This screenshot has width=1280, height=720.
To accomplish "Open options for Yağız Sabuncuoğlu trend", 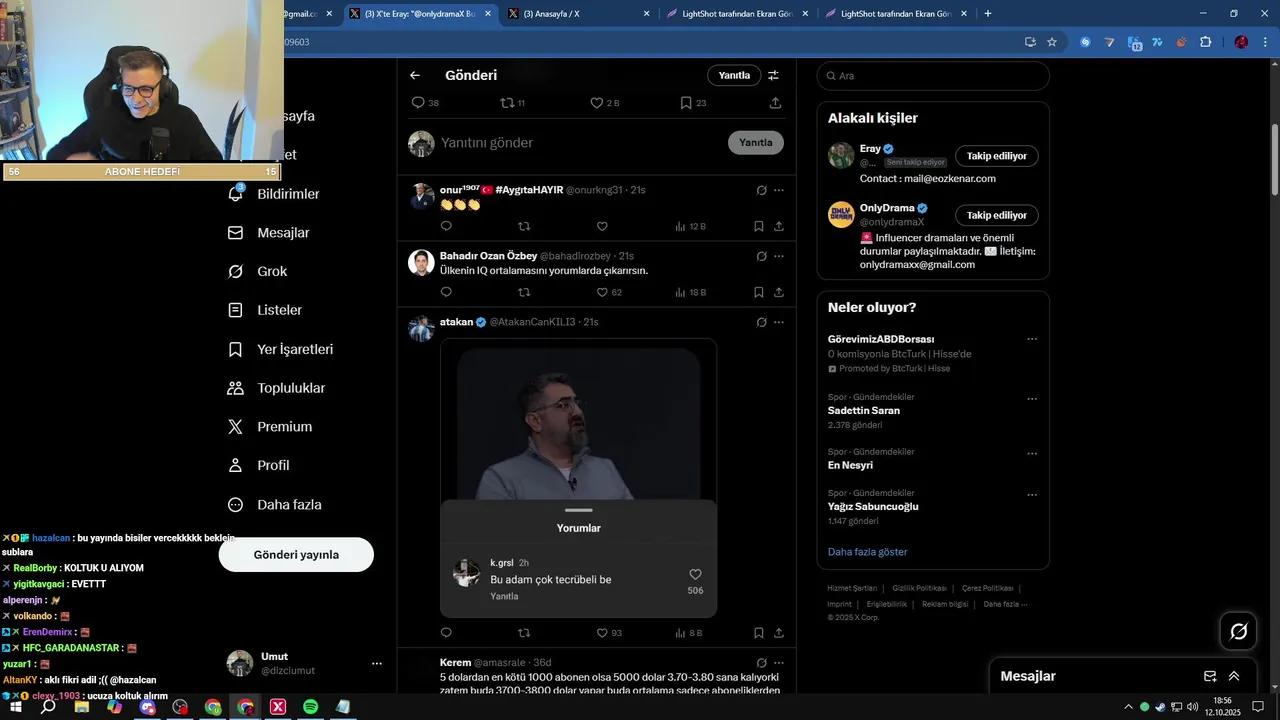I will 1032,494.
